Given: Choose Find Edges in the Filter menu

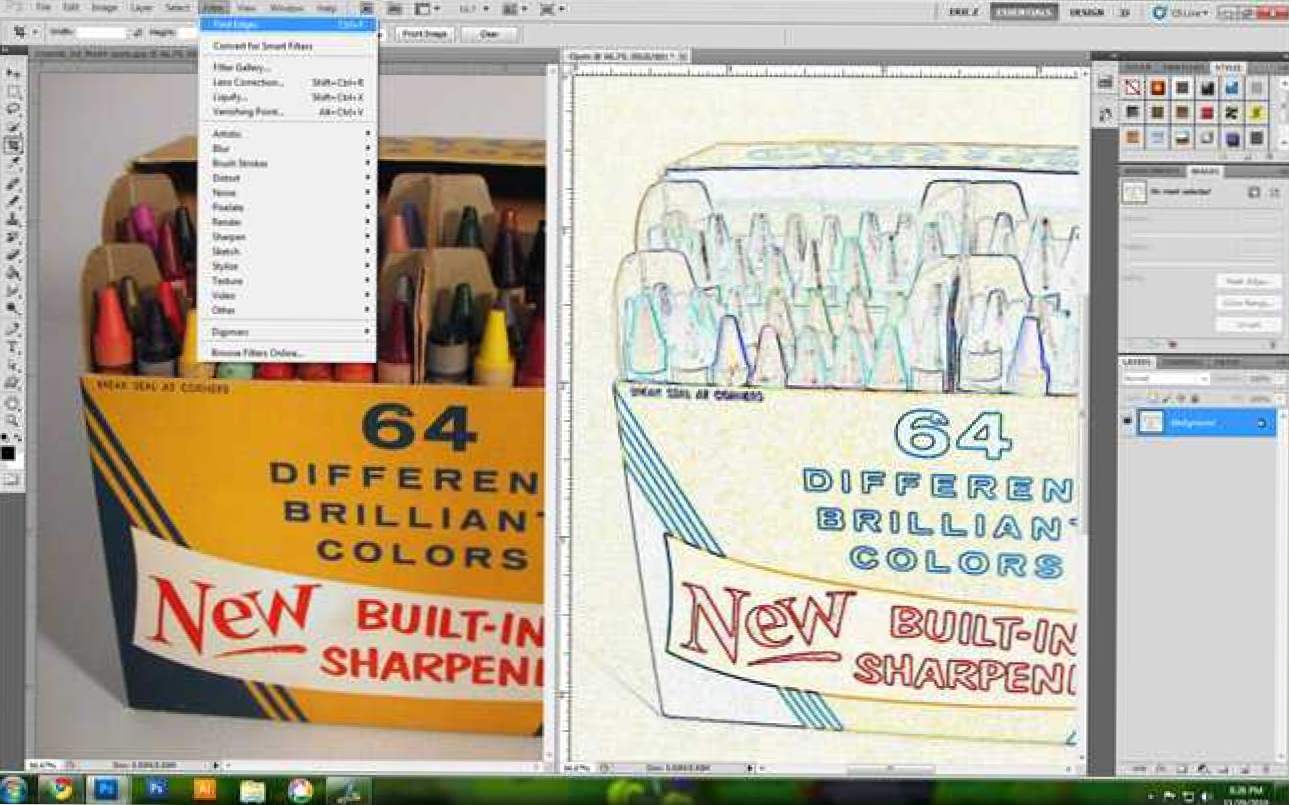Looking at the screenshot, I should coord(288,24).
